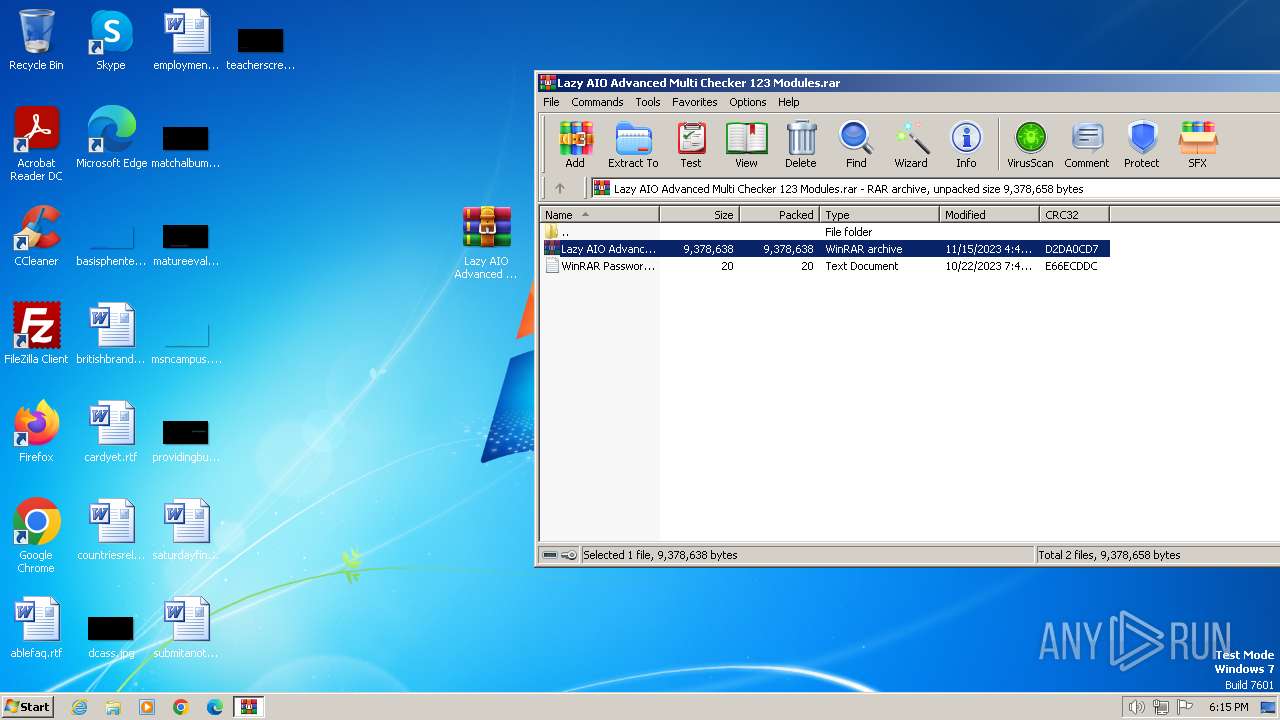Open Chrome from the taskbar
Screen dimensions: 1280x720
click(x=181, y=707)
